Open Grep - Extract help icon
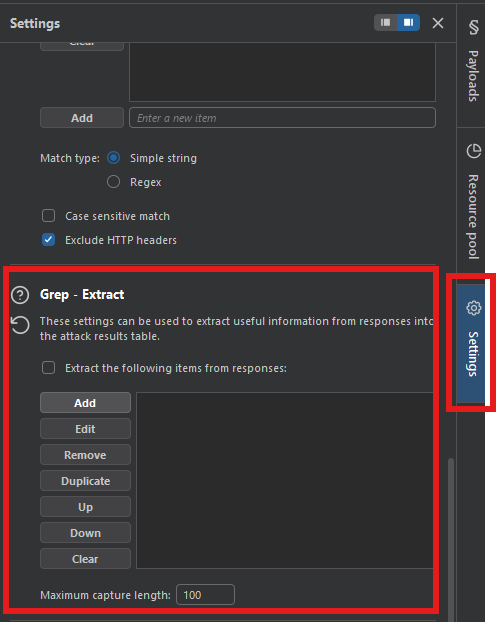The image size is (496, 622). (x=20, y=295)
